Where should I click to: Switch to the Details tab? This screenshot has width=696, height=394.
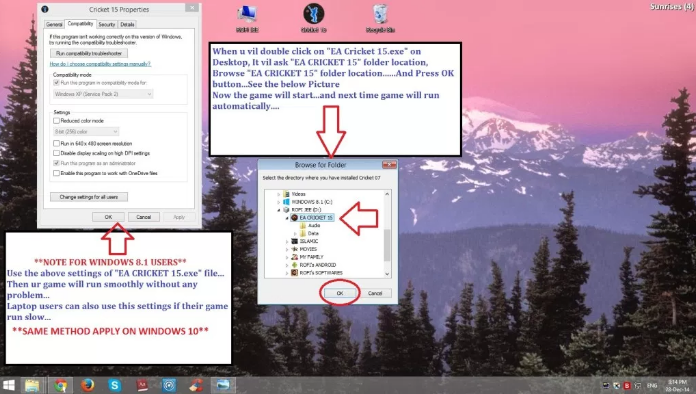[x=127, y=24]
